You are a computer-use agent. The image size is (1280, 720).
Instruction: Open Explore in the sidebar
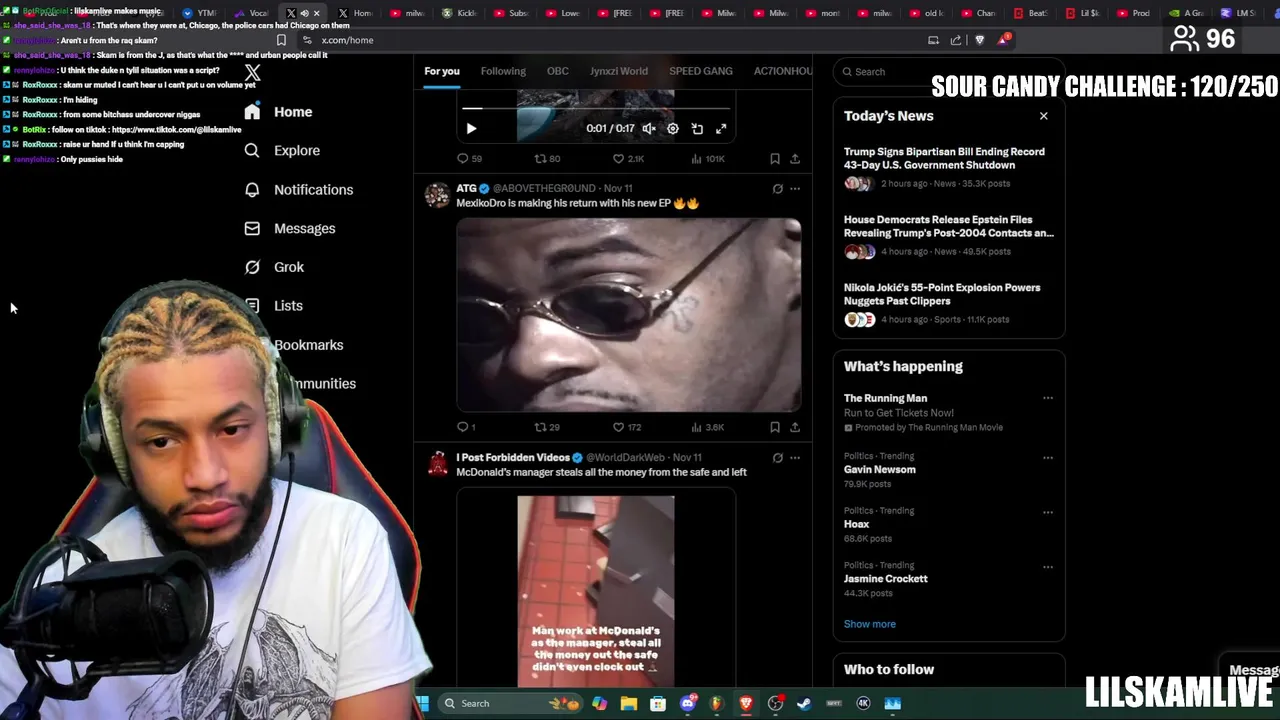(x=283, y=151)
